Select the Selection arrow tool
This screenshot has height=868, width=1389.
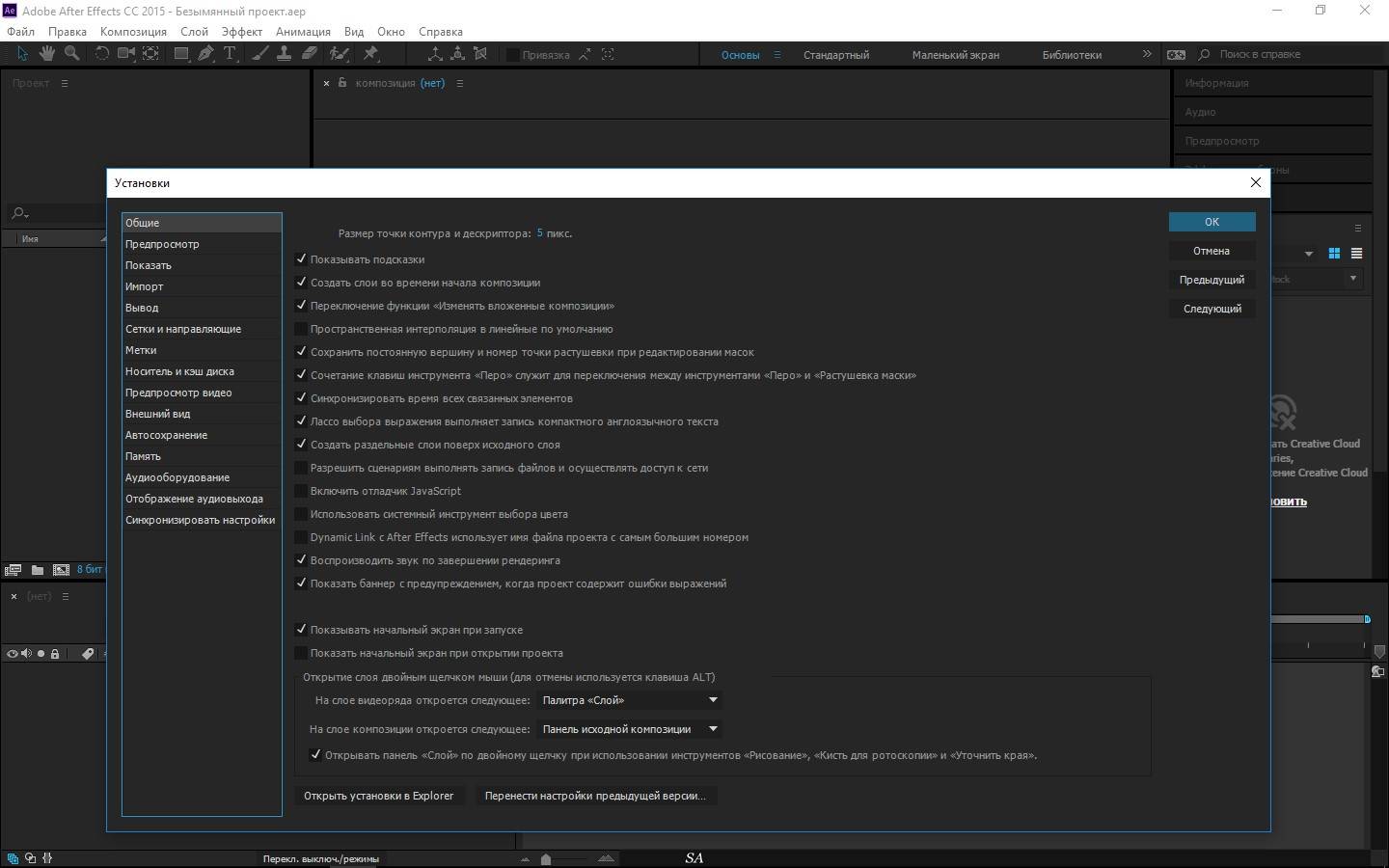point(22,54)
